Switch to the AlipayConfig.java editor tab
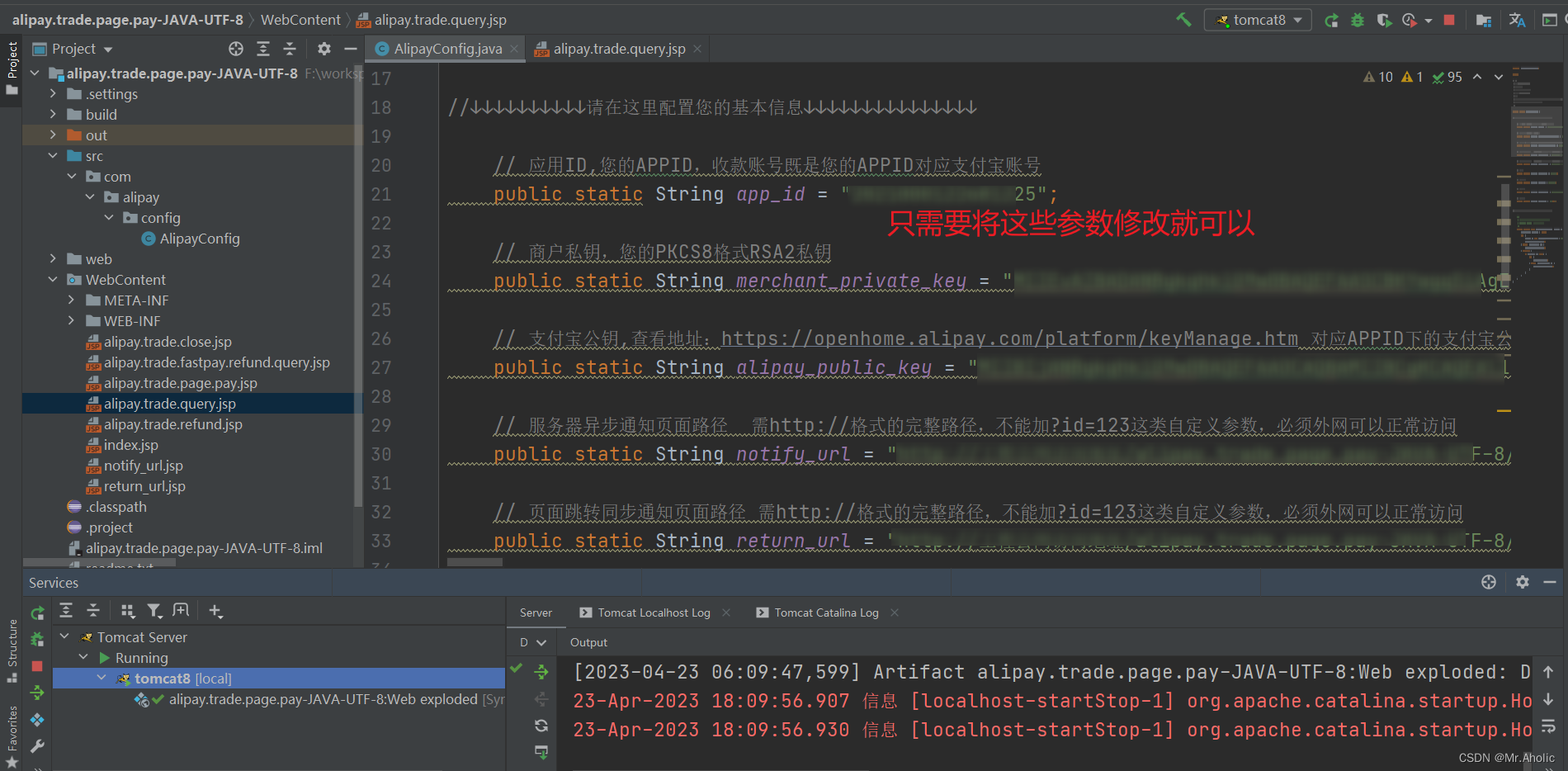The height and width of the screenshot is (771, 1568). click(448, 49)
